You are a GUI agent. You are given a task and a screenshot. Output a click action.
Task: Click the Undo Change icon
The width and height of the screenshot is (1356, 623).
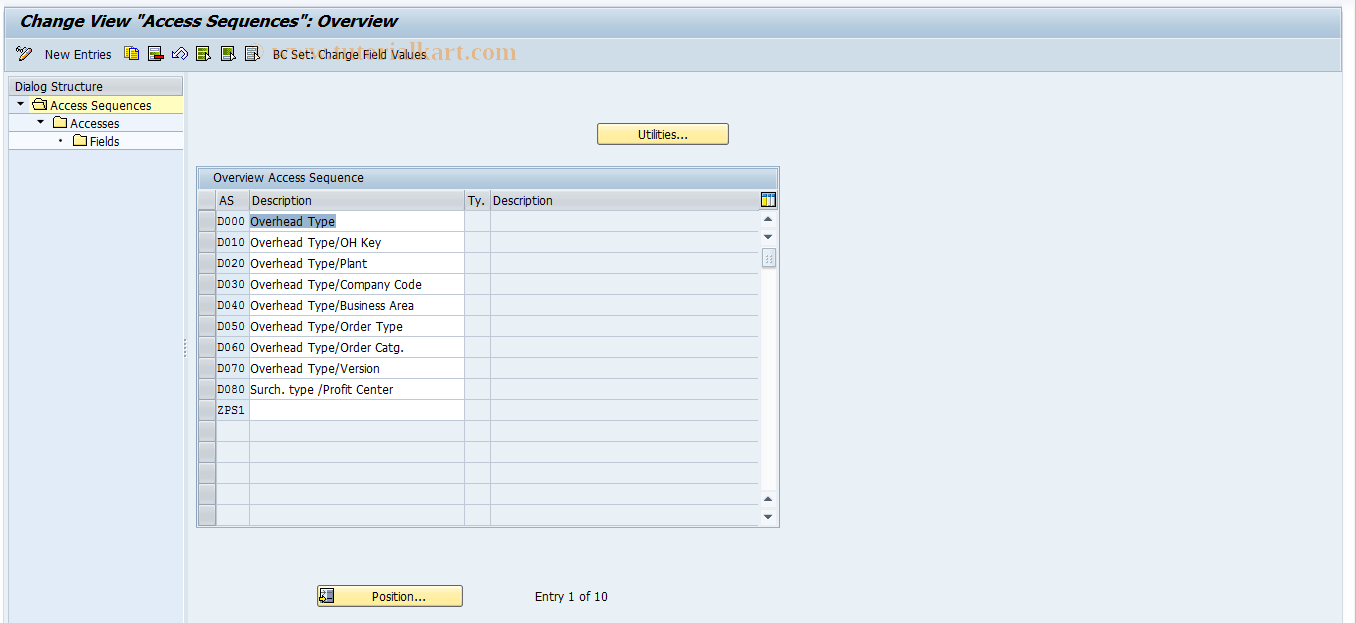coord(180,54)
